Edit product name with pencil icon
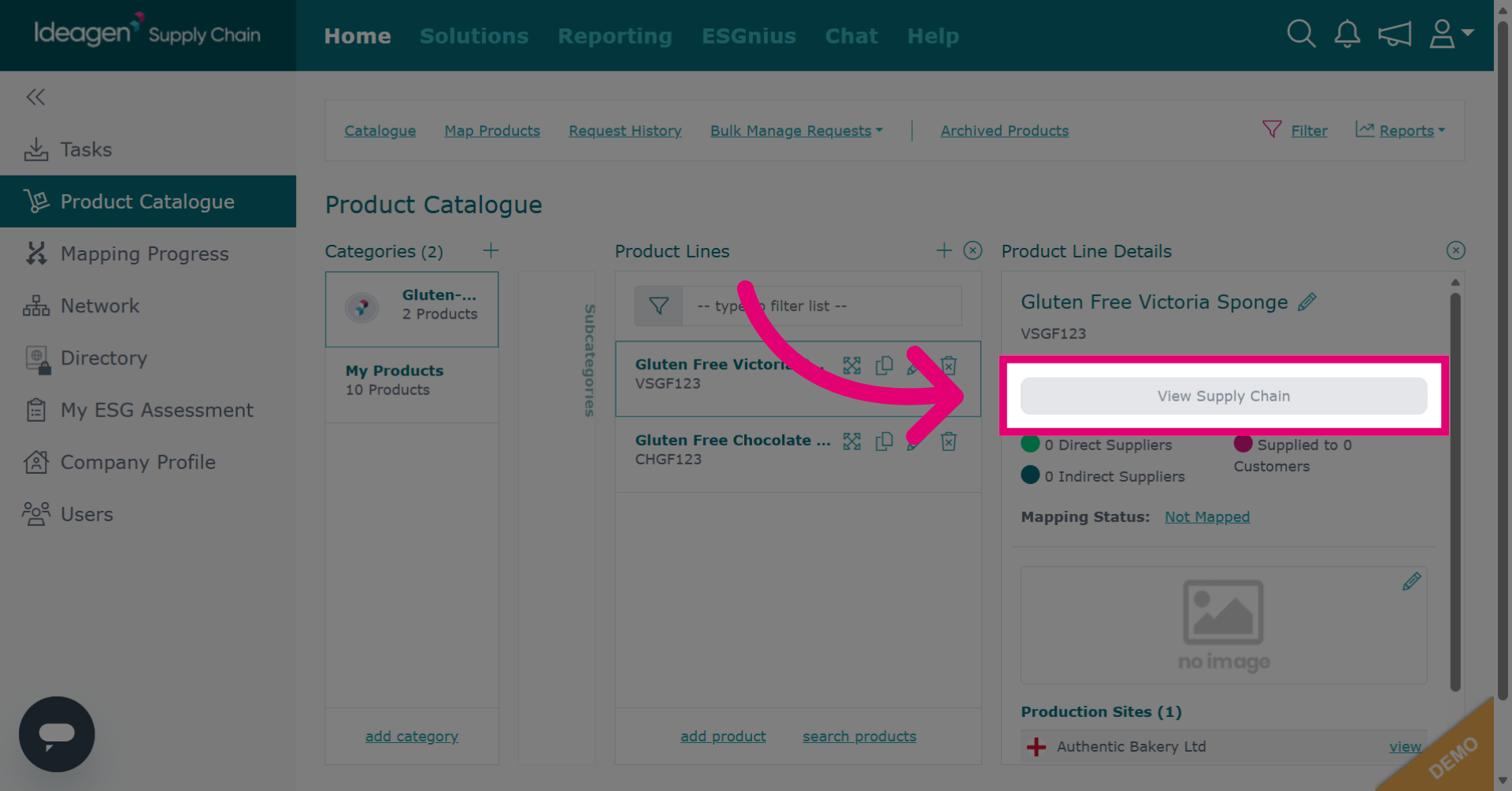The width and height of the screenshot is (1512, 791). coord(1307,301)
